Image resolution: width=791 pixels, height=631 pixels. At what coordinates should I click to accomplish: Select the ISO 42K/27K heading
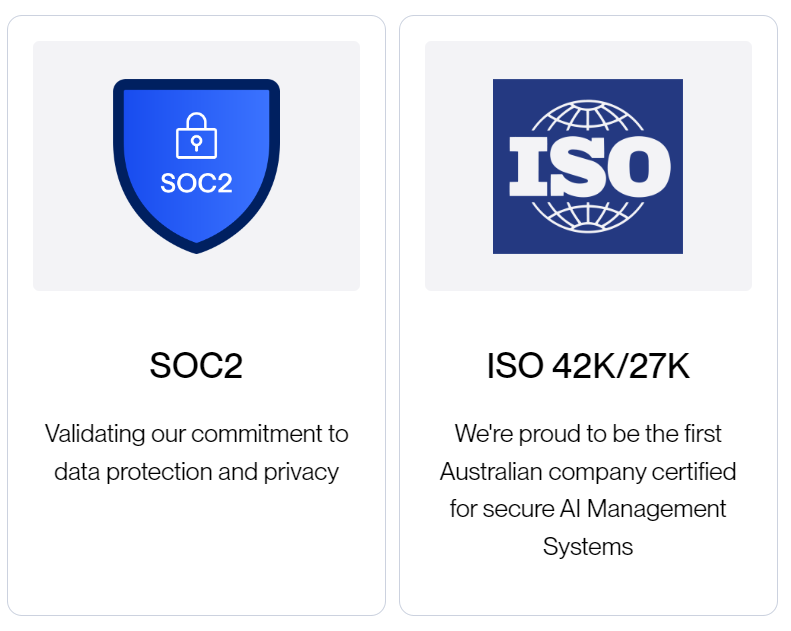click(588, 365)
